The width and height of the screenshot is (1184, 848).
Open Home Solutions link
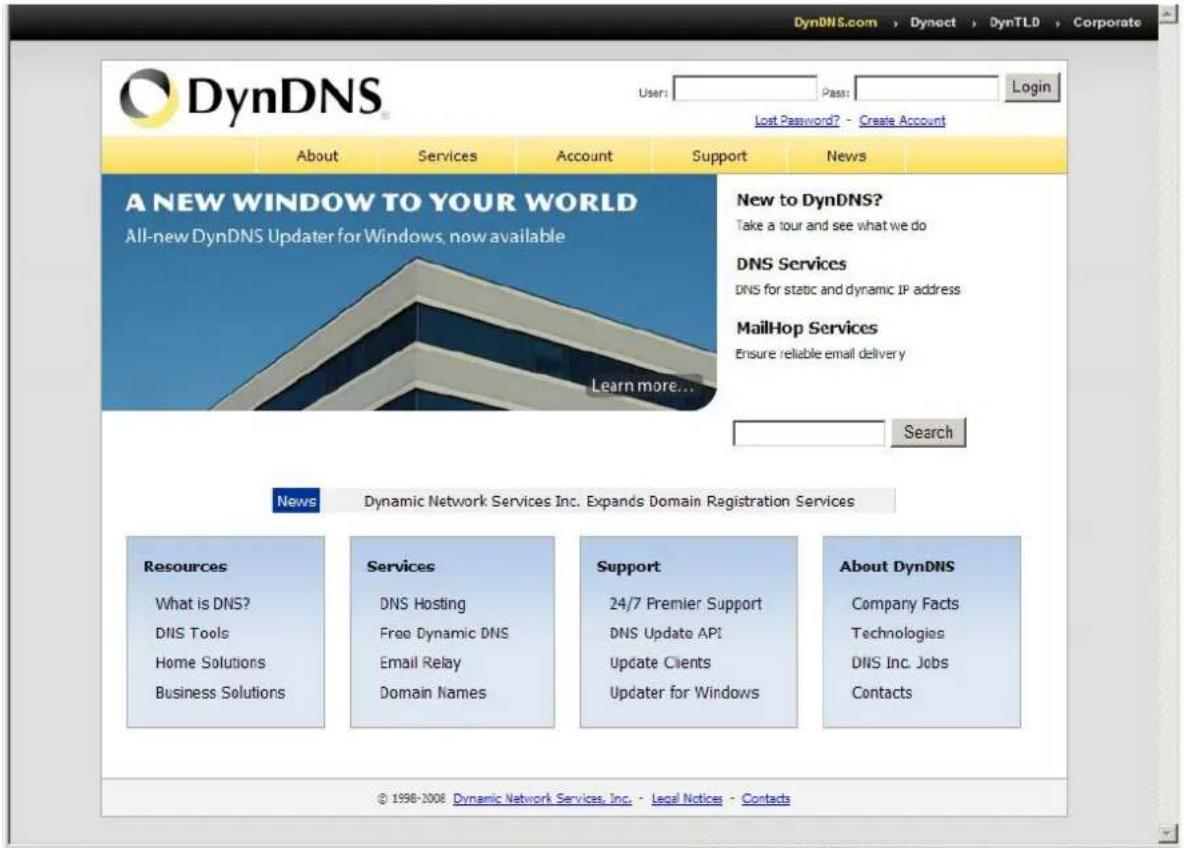click(x=210, y=662)
